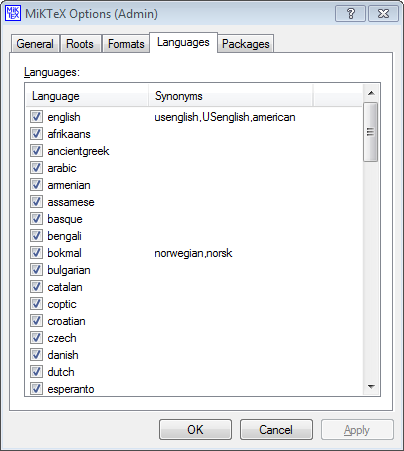The image size is (404, 451).
Task: Select the bulgarian row in list
Action: pos(194,270)
